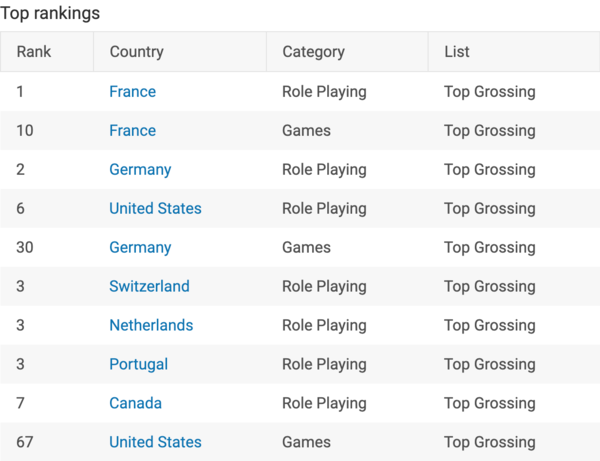Click Role Playing cell in the Canada row
Screen dimensions: 600x461
(324, 404)
